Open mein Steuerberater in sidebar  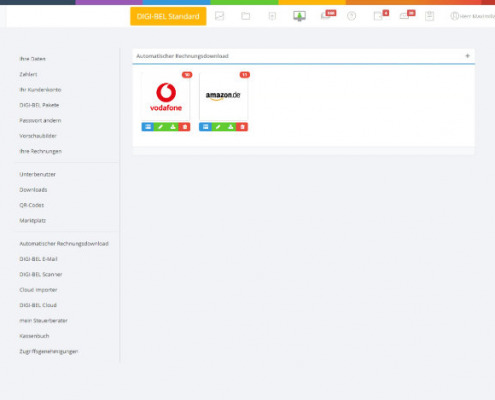tap(43, 320)
